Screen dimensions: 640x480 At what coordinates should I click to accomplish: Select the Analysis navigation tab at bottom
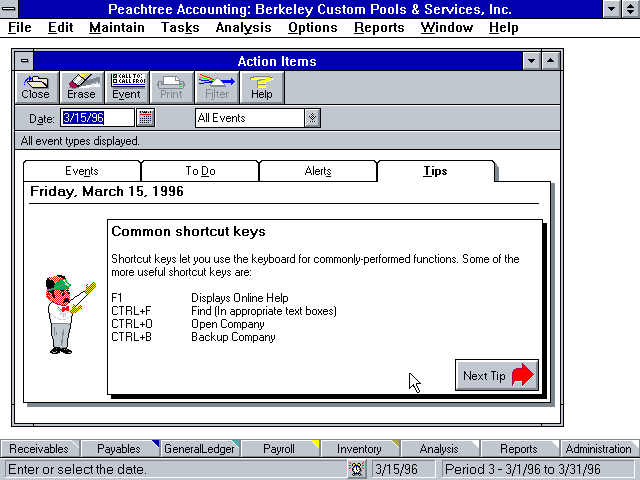(439, 449)
